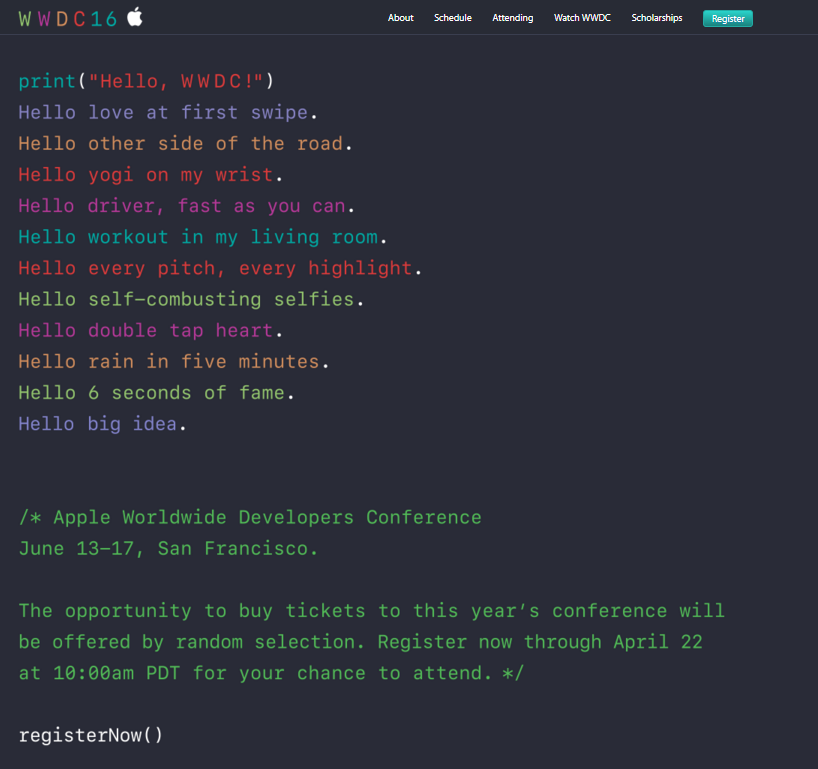Click 'Hello love at first swipe.'

click(168, 112)
